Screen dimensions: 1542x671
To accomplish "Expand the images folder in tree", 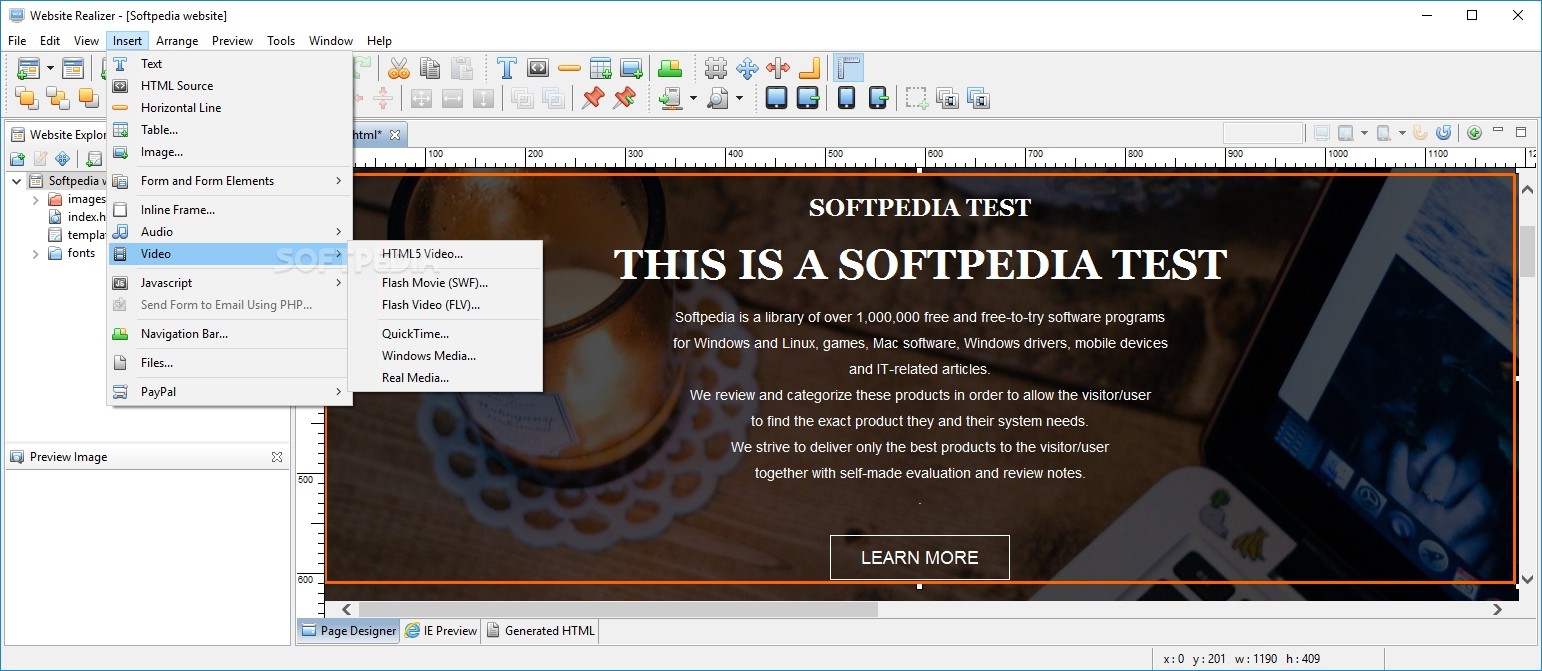I will [36, 199].
